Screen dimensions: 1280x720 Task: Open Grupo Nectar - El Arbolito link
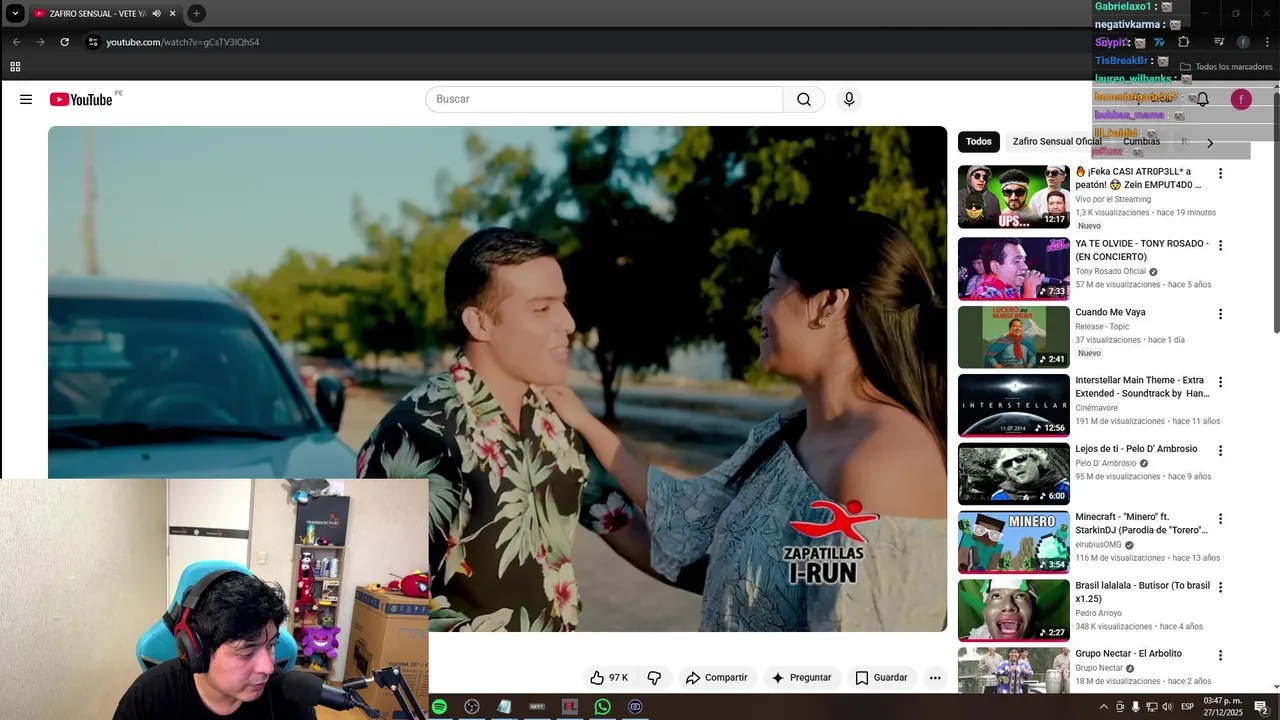1128,654
